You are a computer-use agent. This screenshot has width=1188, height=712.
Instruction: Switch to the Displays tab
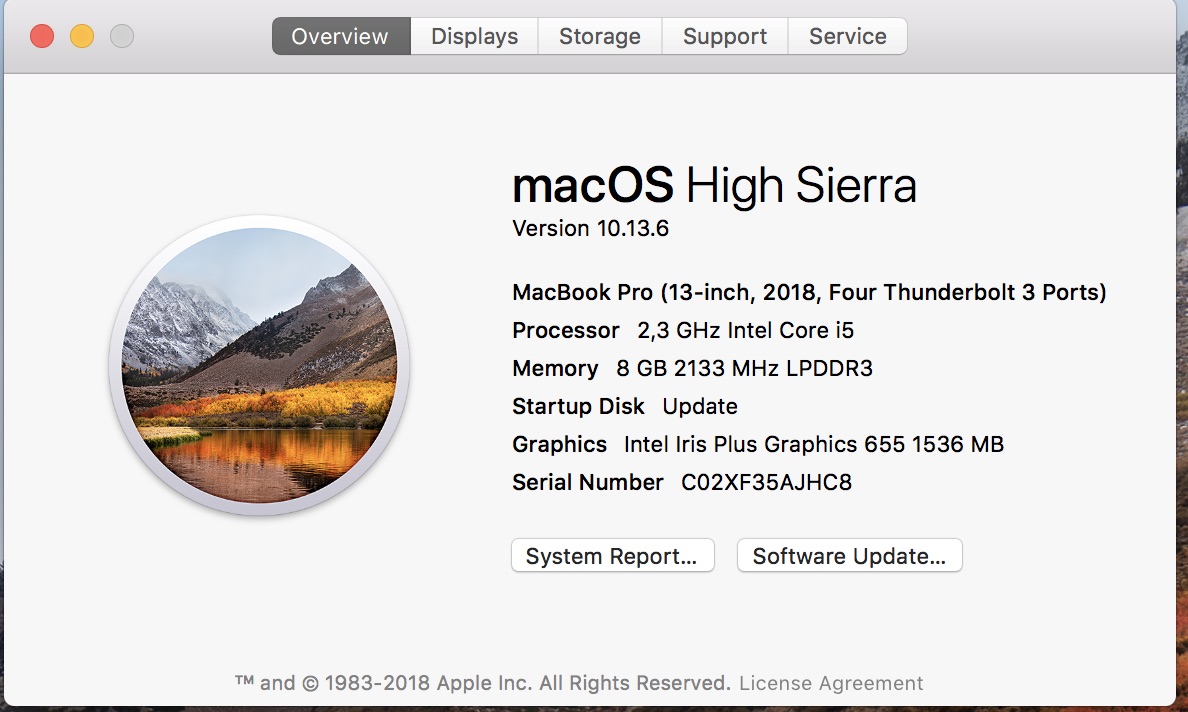coord(473,36)
